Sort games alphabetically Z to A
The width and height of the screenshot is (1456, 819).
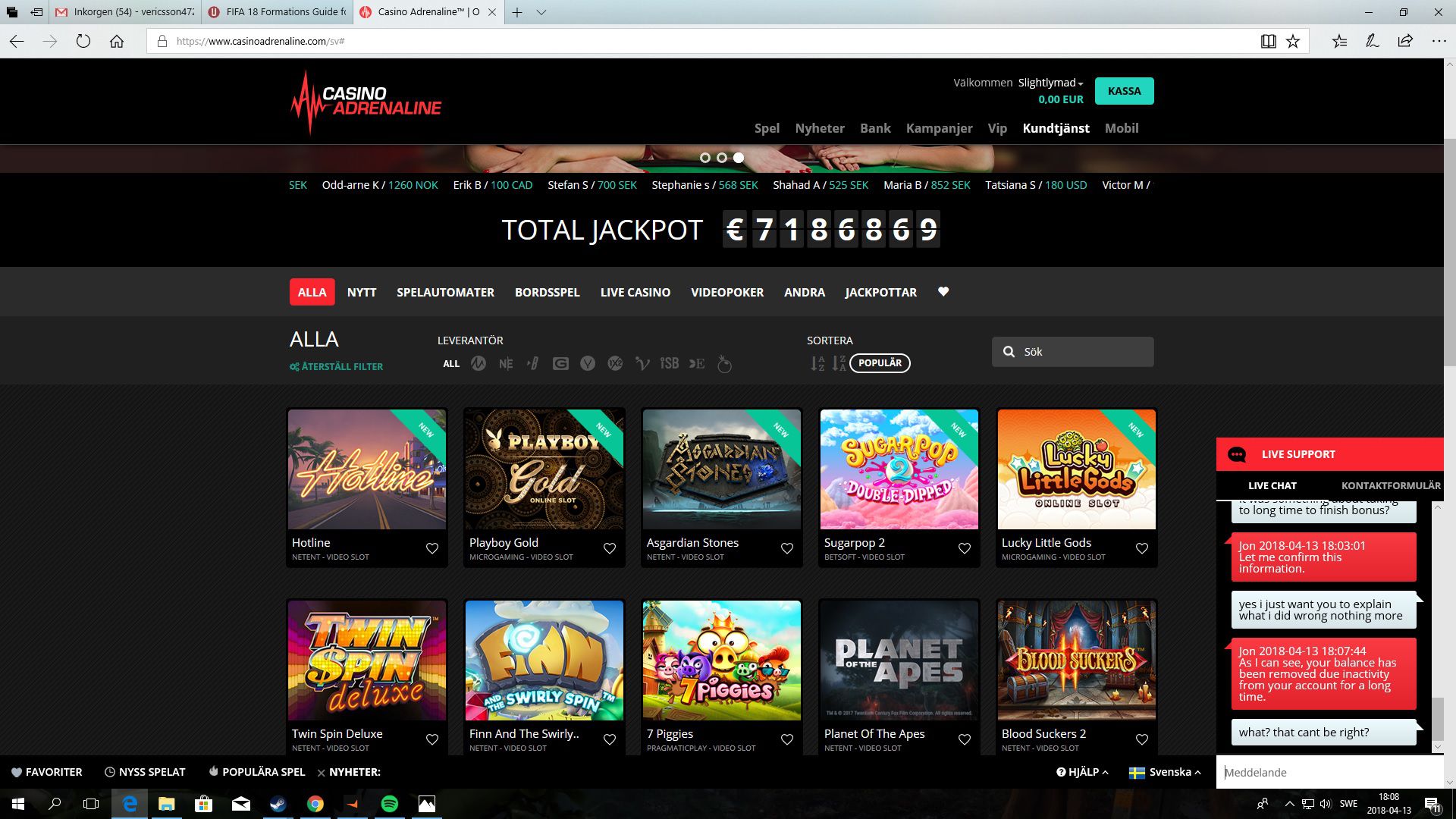(839, 363)
